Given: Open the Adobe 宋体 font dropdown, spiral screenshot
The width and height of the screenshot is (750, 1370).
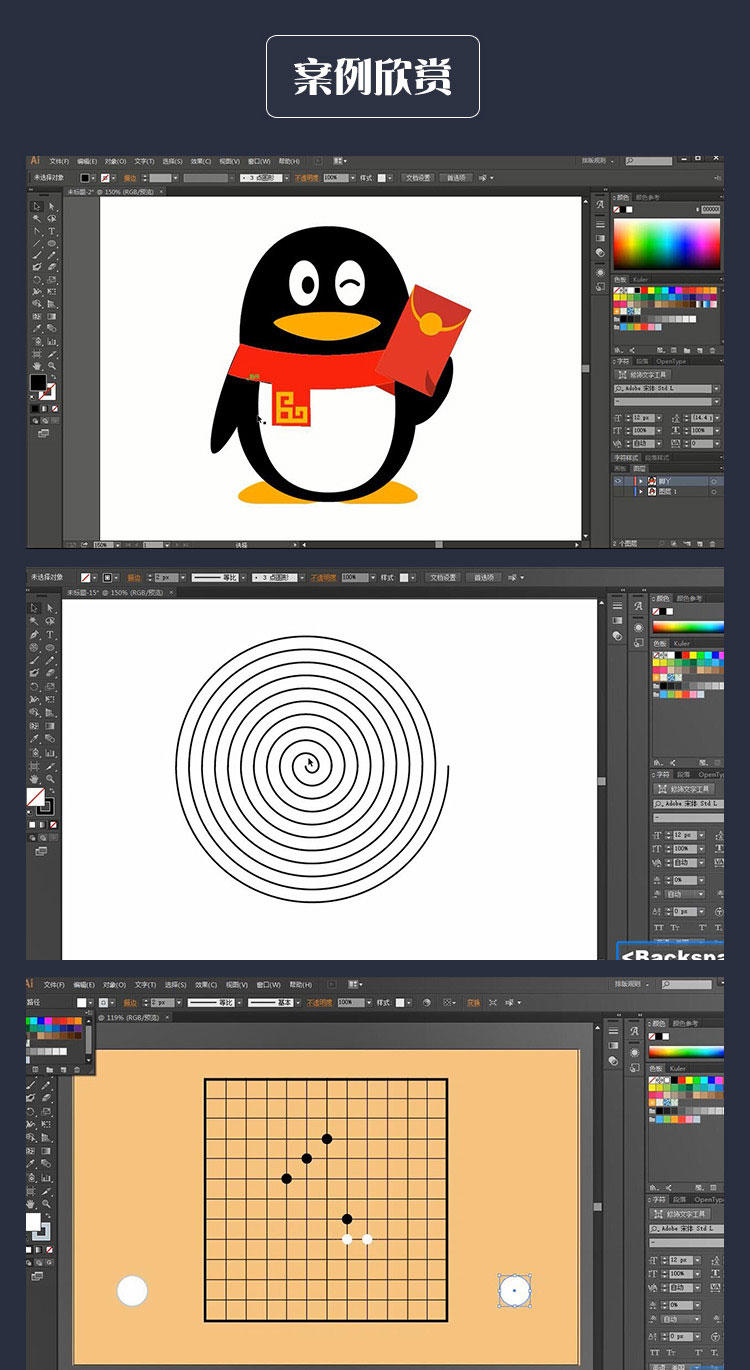Looking at the screenshot, I should click(688, 803).
